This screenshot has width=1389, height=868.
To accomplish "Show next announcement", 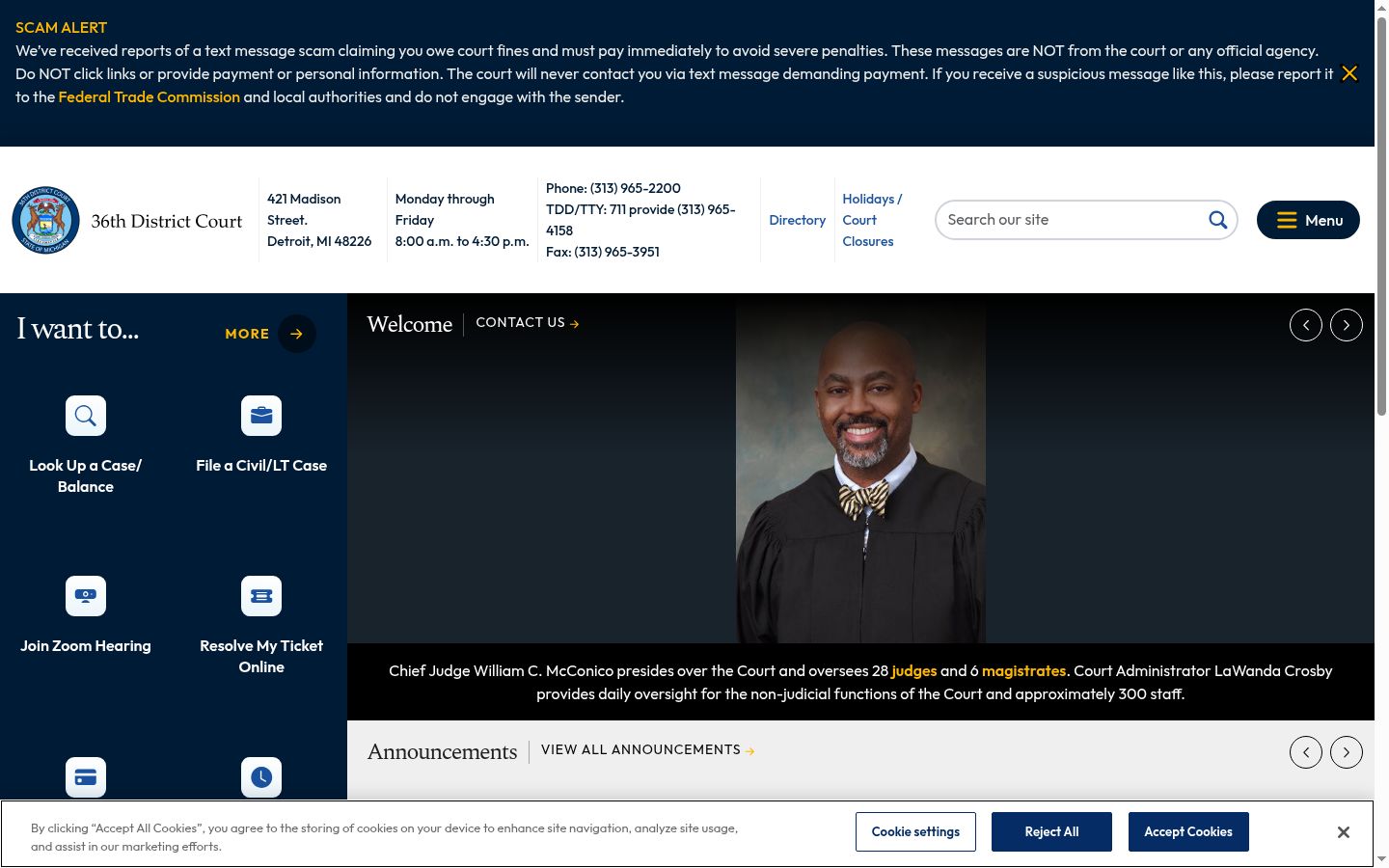I will point(1347,752).
